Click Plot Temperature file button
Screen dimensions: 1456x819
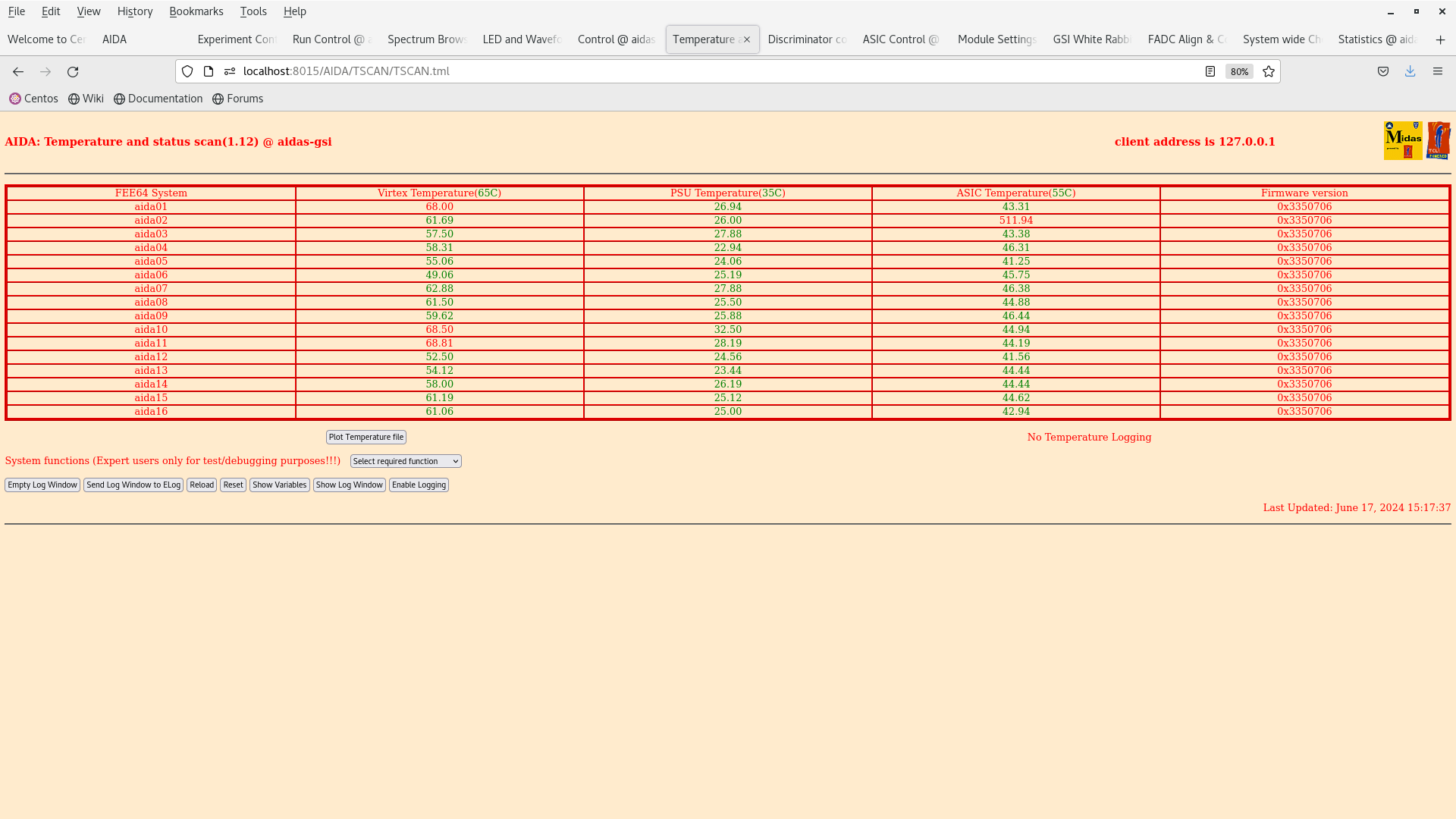(x=366, y=436)
